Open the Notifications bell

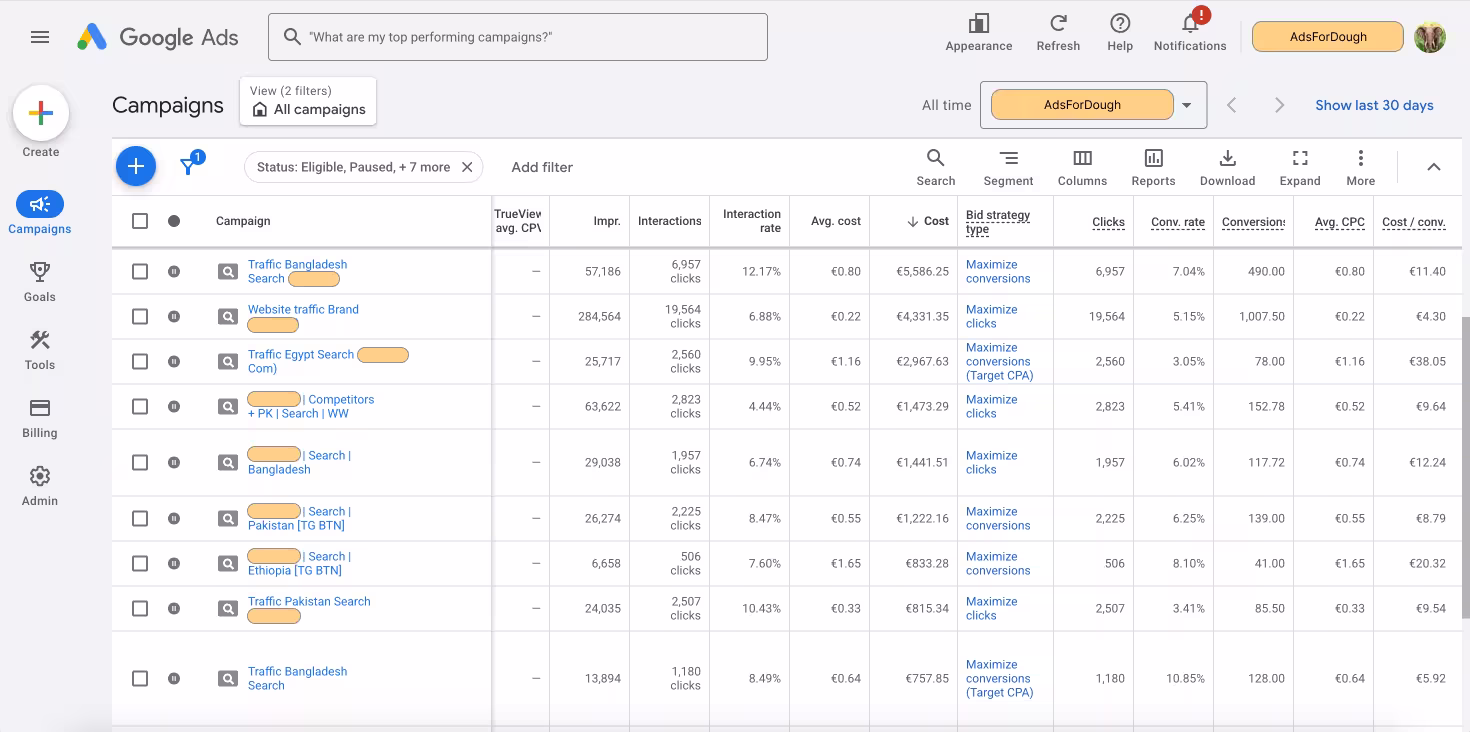click(x=1190, y=23)
